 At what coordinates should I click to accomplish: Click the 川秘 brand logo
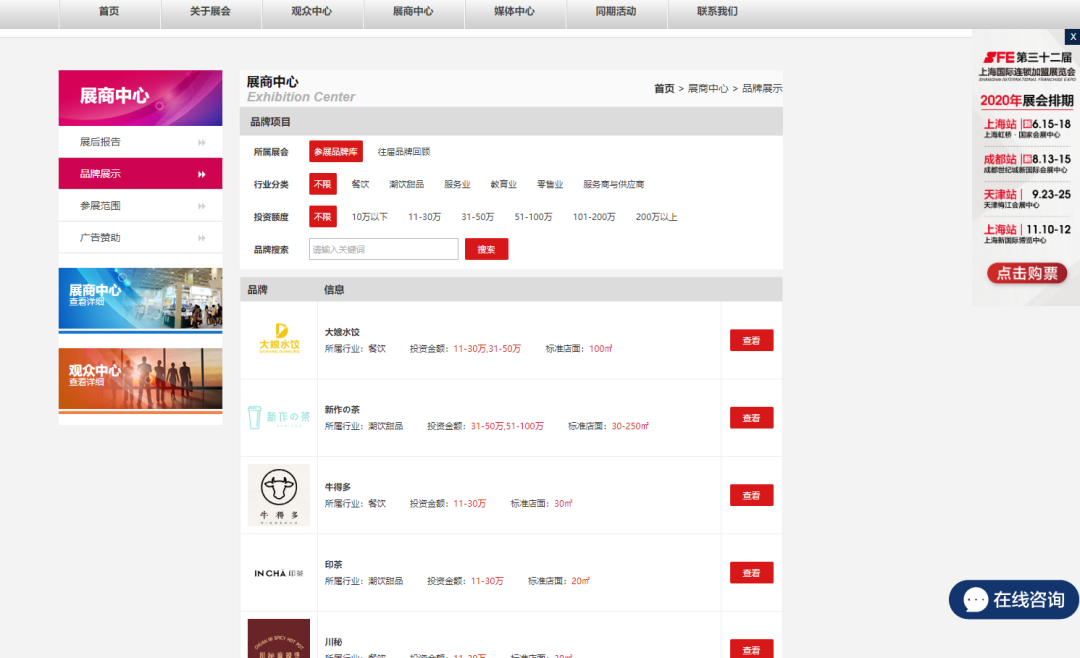coord(279,638)
